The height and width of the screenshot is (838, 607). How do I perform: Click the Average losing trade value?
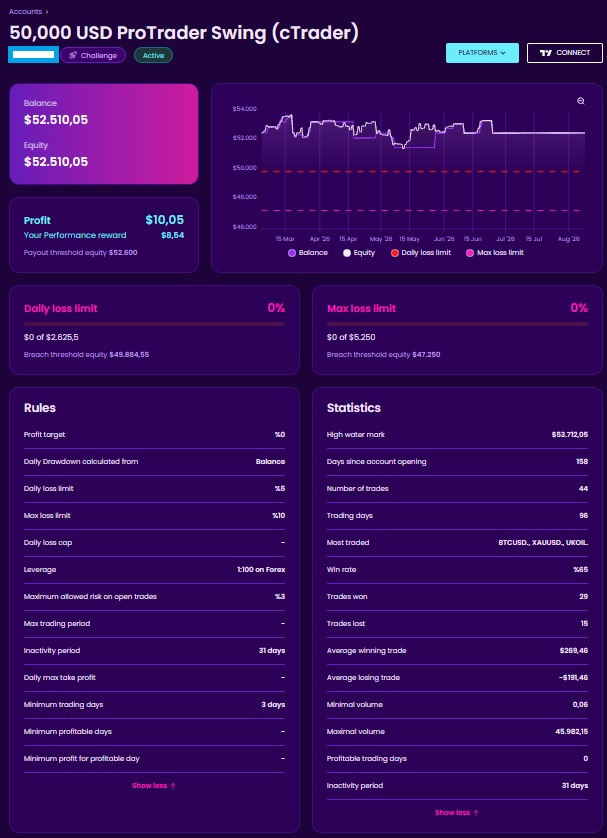click(x=571, y=678)
